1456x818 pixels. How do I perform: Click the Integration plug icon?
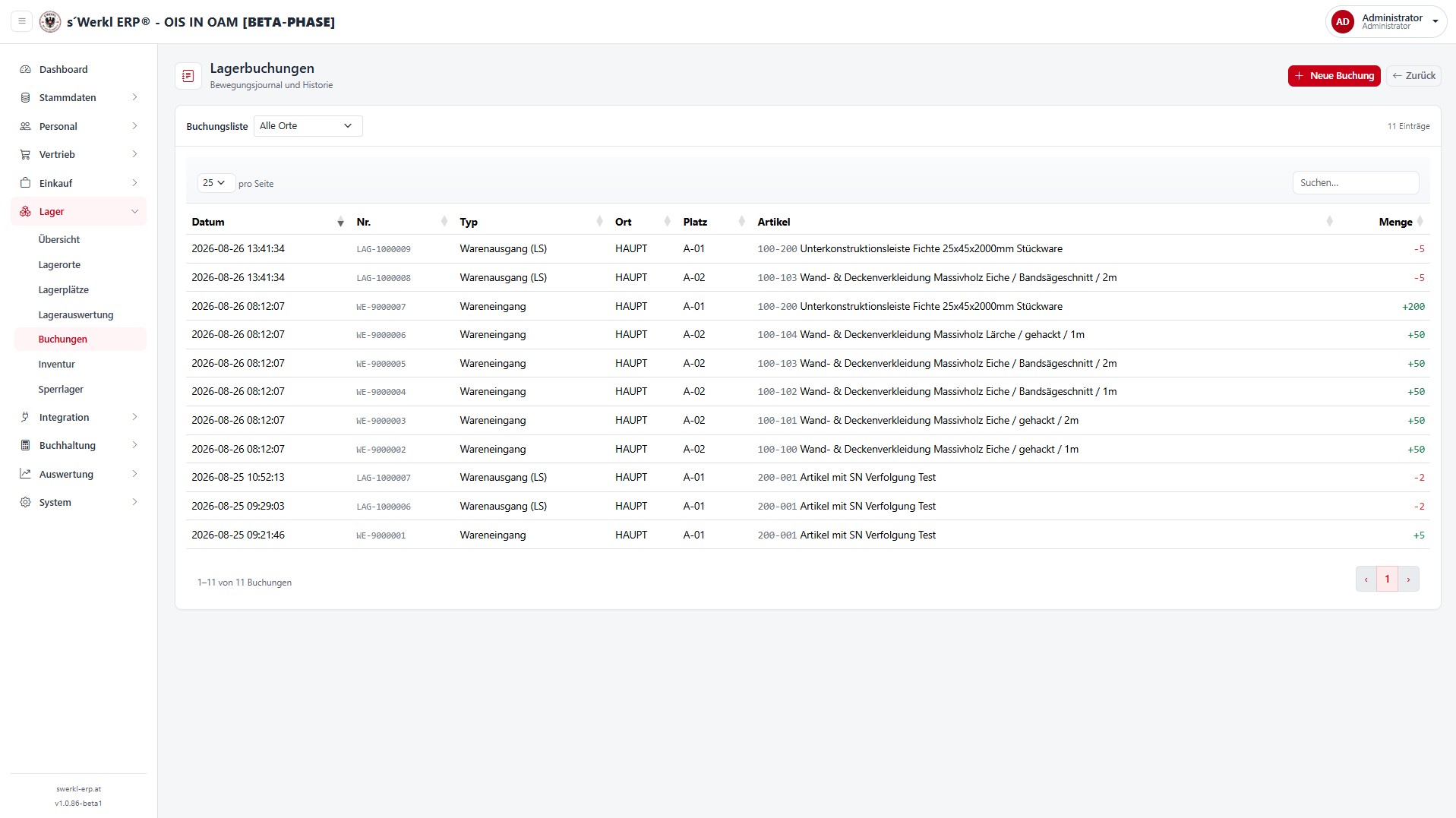pyautogui.click(x=25, y=417)
